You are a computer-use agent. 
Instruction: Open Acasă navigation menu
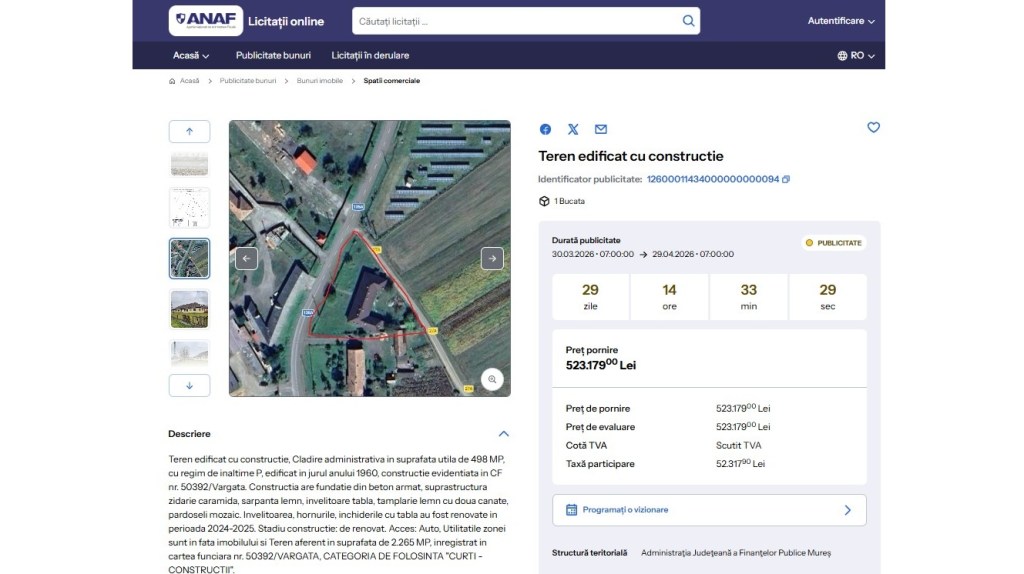click(x=191, y=56)
